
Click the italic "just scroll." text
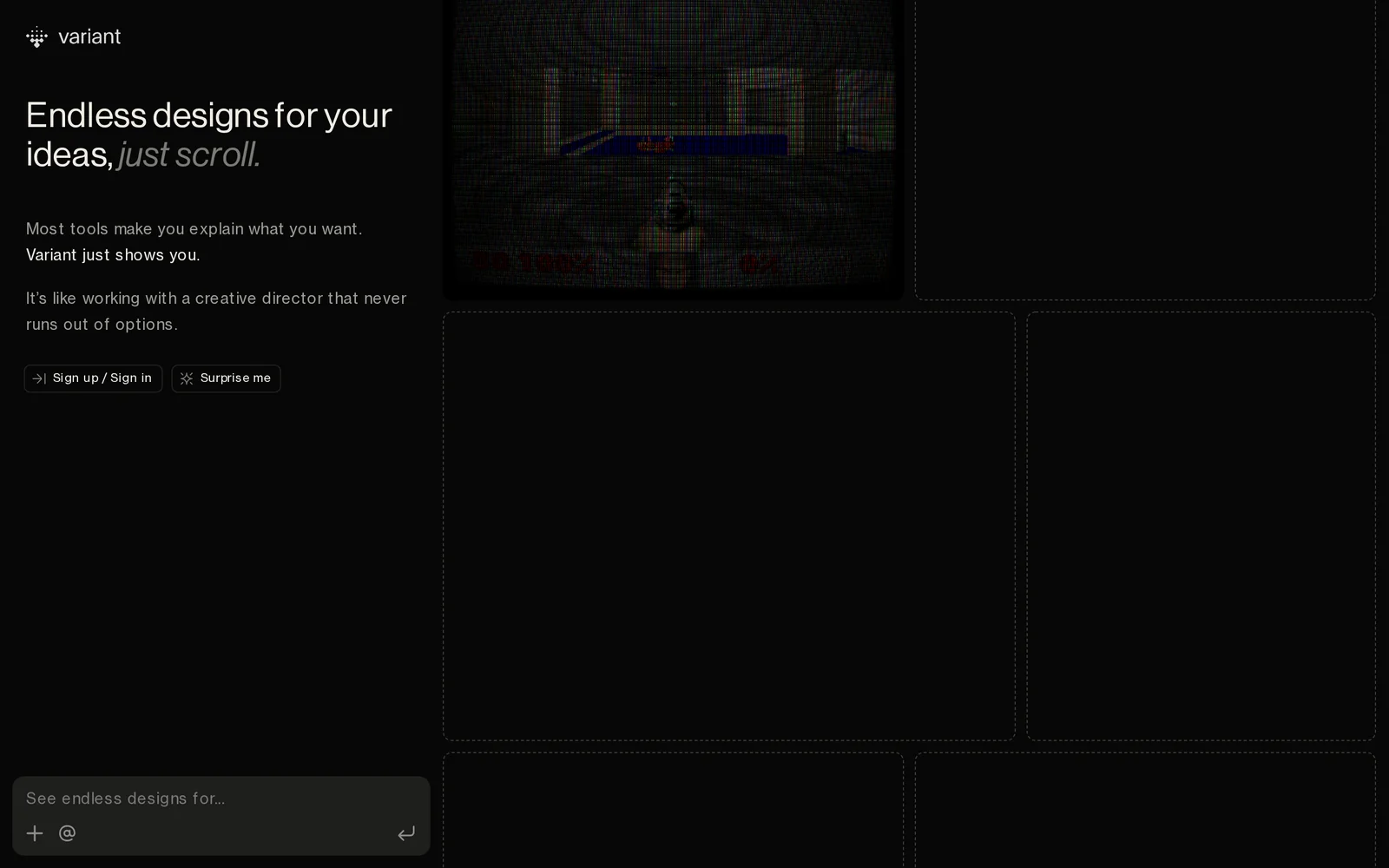tap(189, 155)
